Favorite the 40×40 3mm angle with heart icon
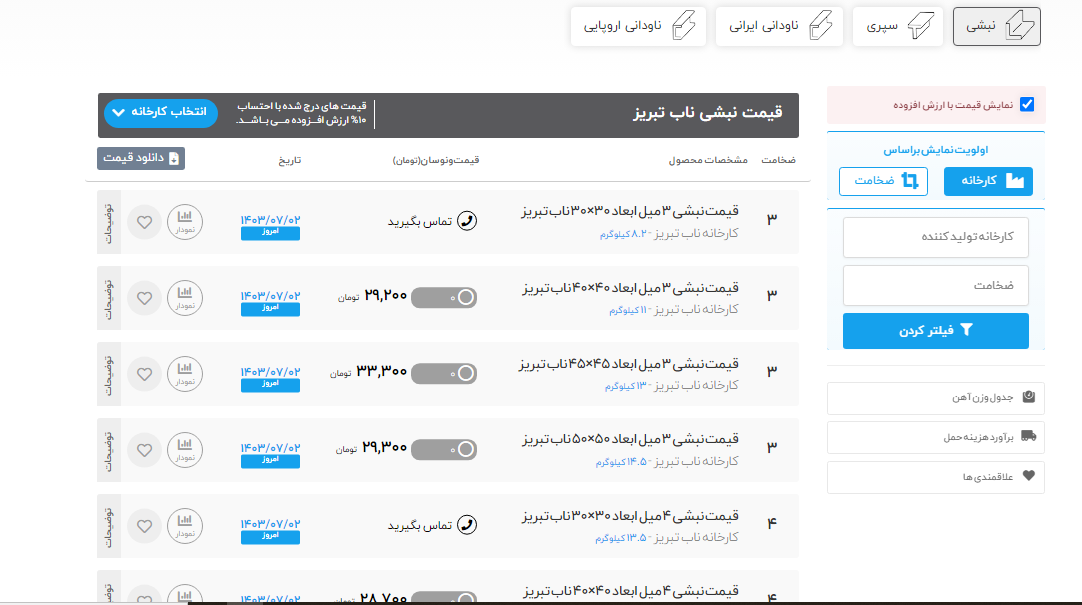The height and width of the screenshot is (605, 1082). point(145,298)
